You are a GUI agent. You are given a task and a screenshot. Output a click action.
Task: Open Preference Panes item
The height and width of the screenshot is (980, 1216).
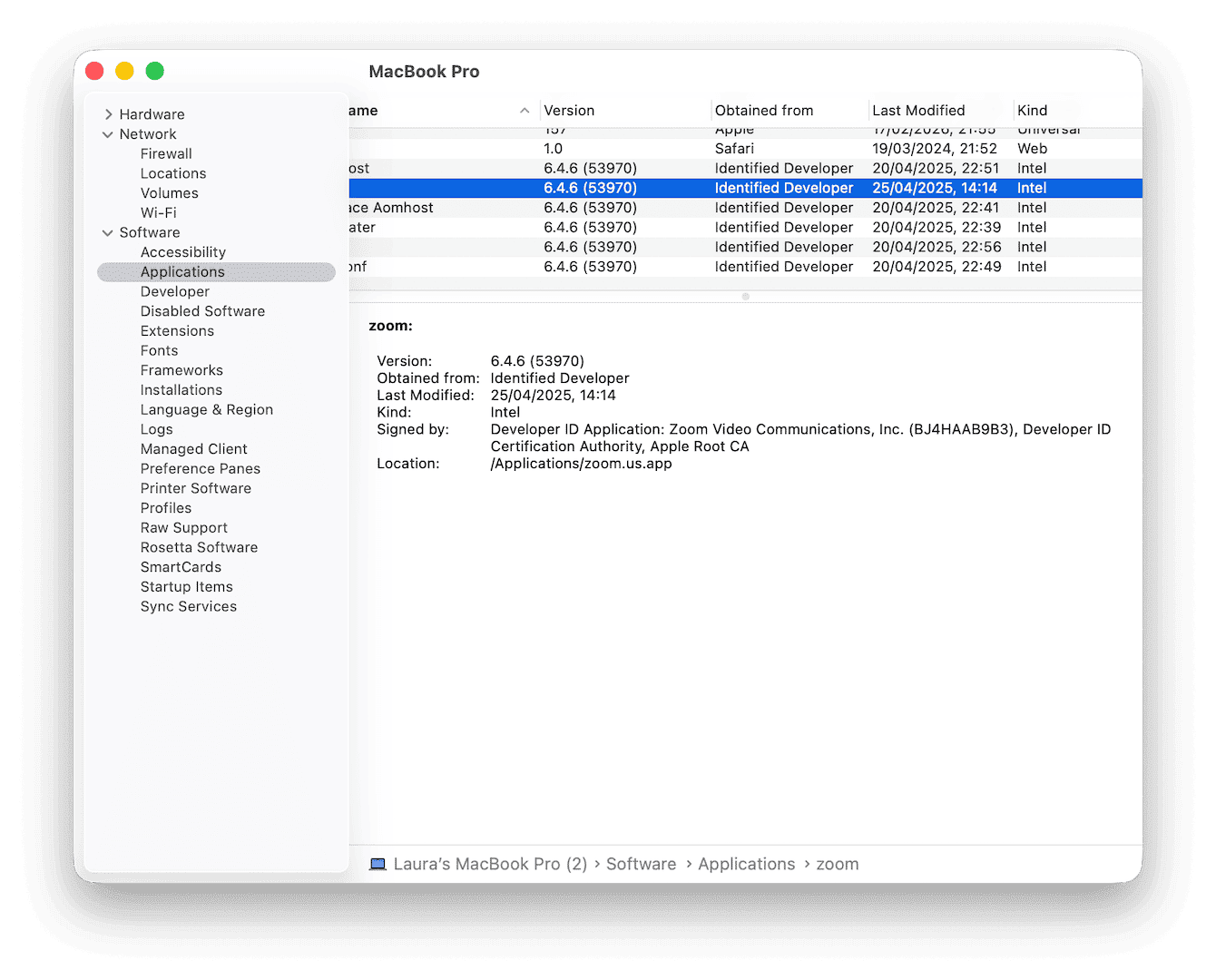201,469
